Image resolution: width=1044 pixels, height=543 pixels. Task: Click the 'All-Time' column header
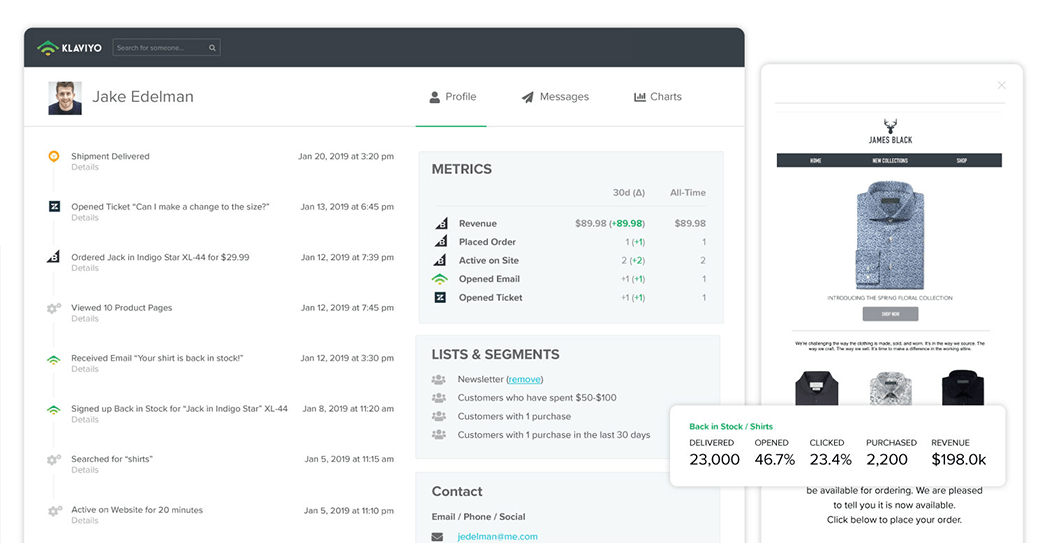pos(688,193)
